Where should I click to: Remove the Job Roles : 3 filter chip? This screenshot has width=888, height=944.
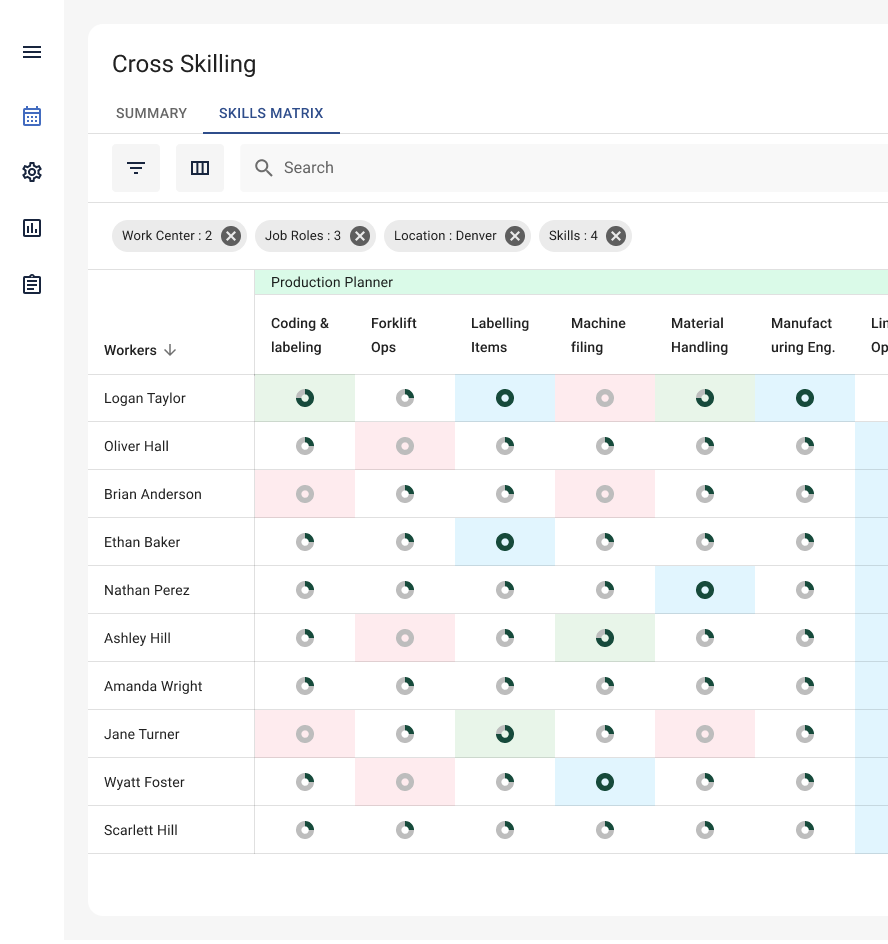pyautogui.click(x=359, y=236)
